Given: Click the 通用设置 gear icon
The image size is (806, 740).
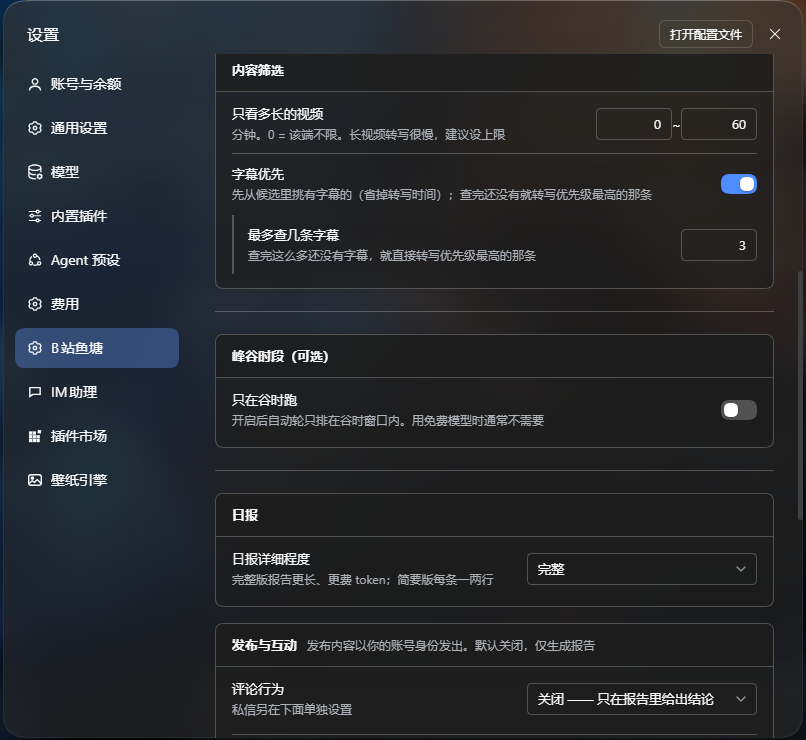Looking at the screenshot, I should pyautogui.click(x=34, y=128).
